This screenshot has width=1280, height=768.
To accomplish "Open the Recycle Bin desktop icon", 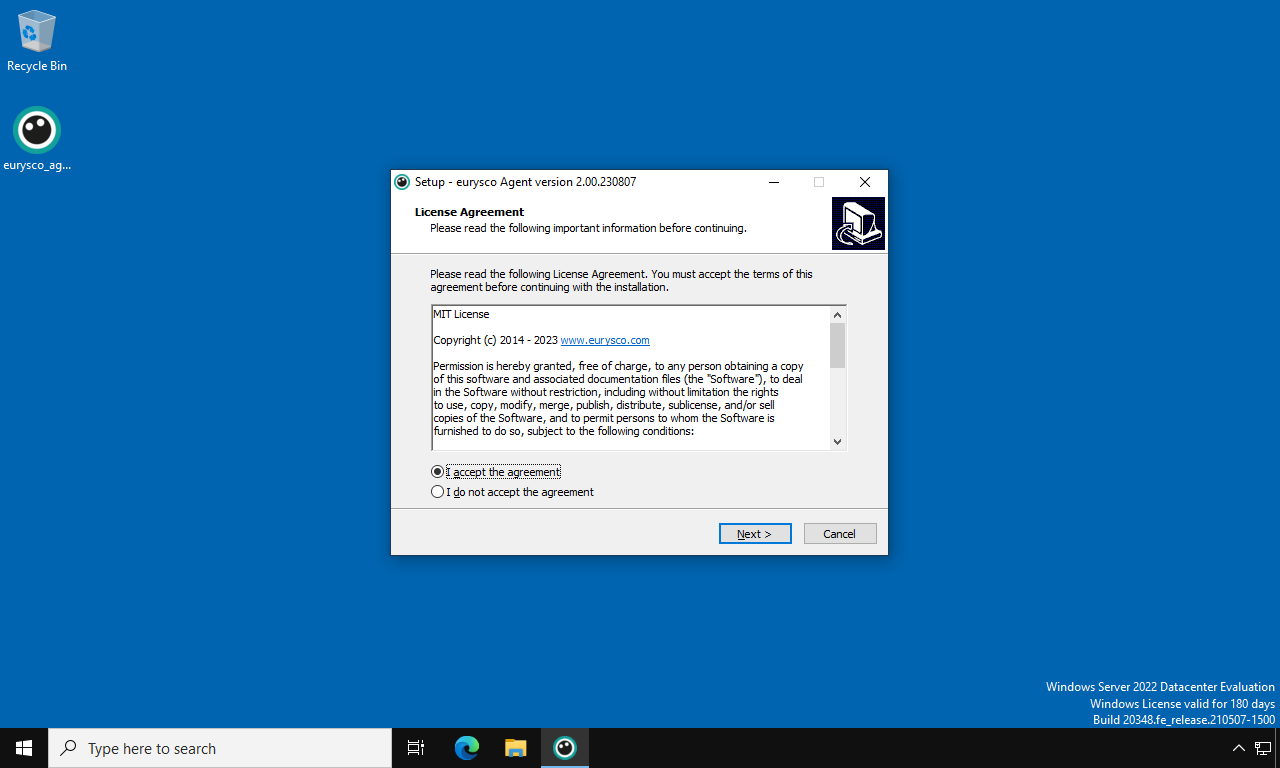I will [37, 41].
